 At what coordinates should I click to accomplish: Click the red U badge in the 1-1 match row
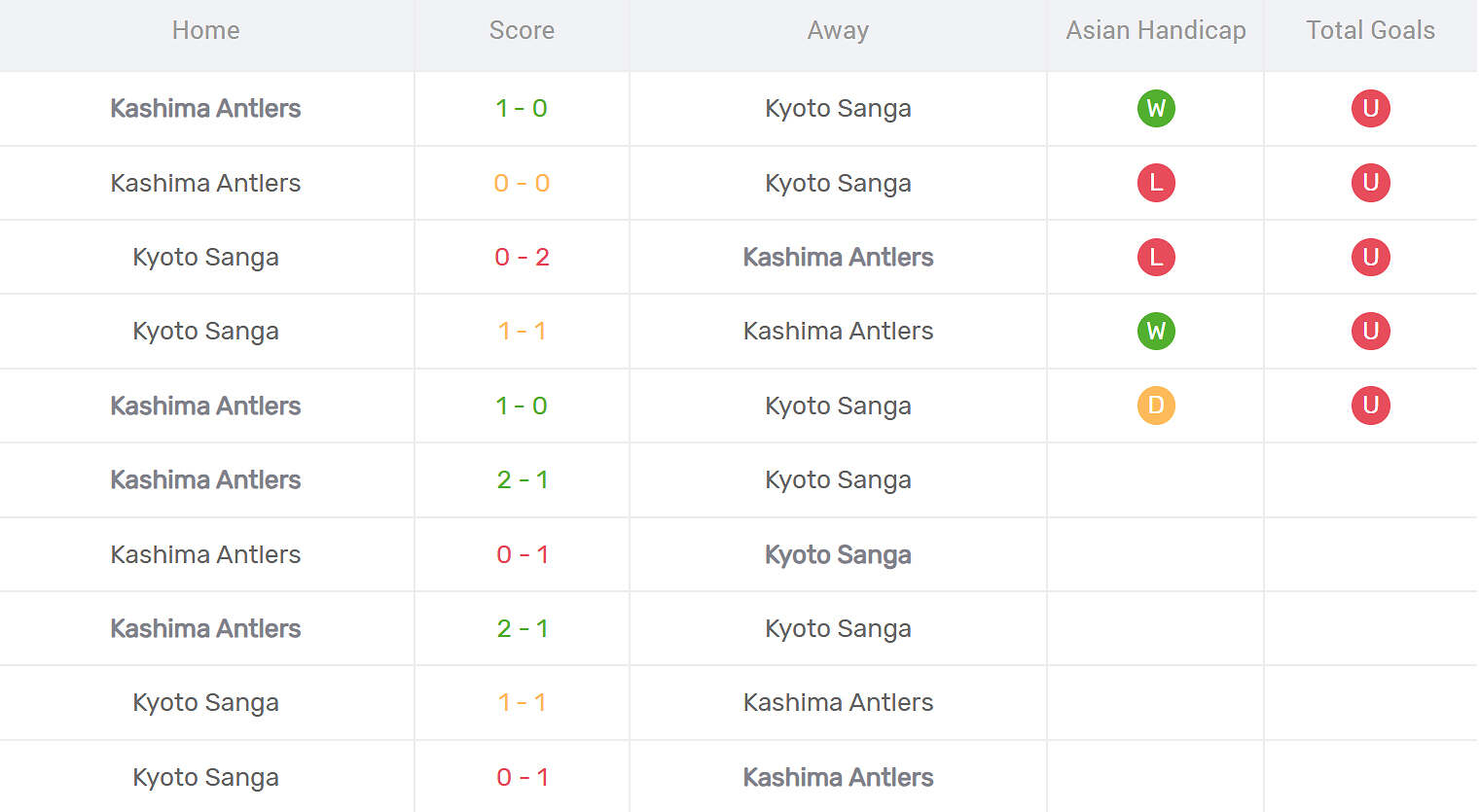[1370, 331]
